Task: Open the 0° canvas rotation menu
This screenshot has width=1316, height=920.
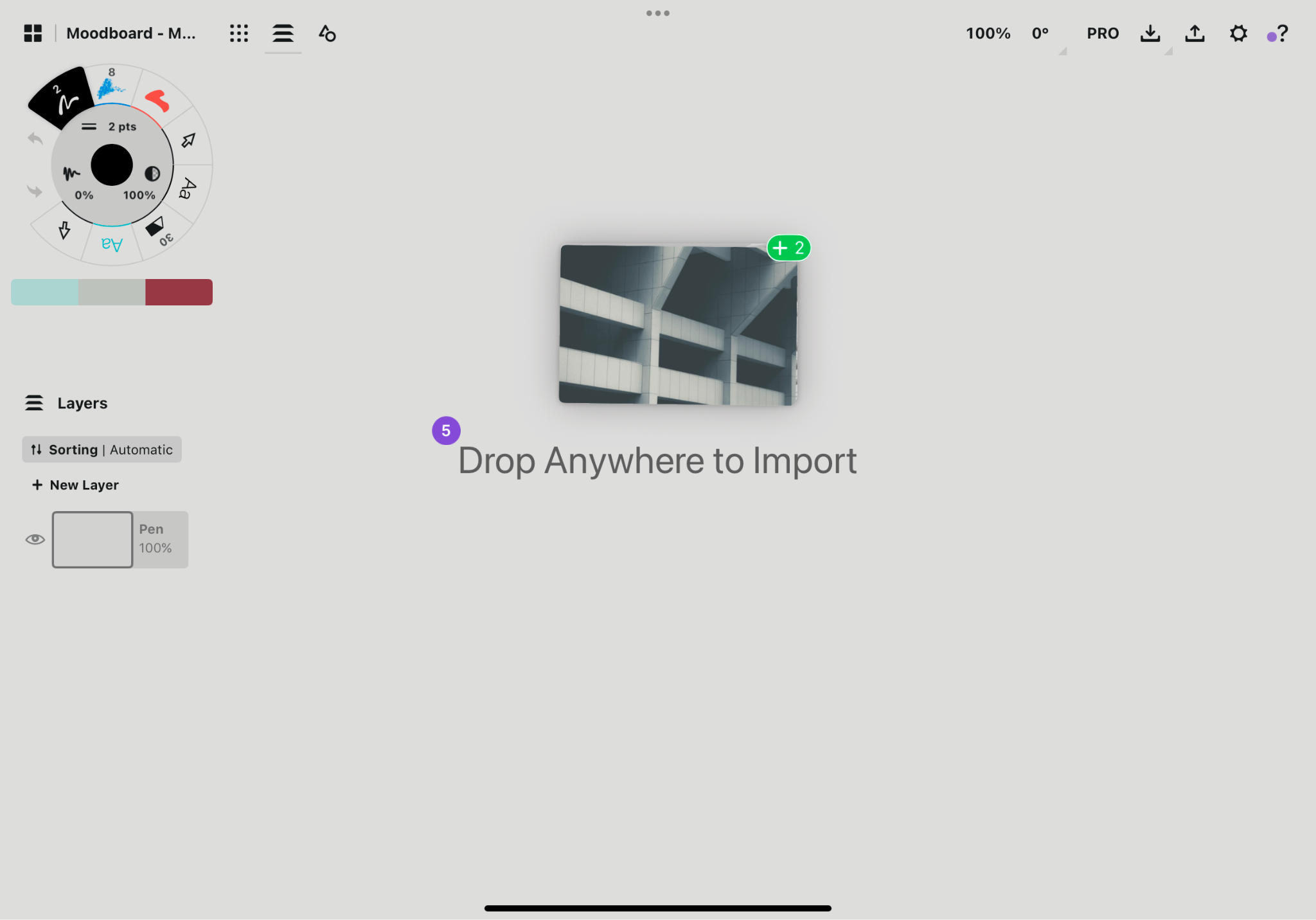Action: [1040, 33]
